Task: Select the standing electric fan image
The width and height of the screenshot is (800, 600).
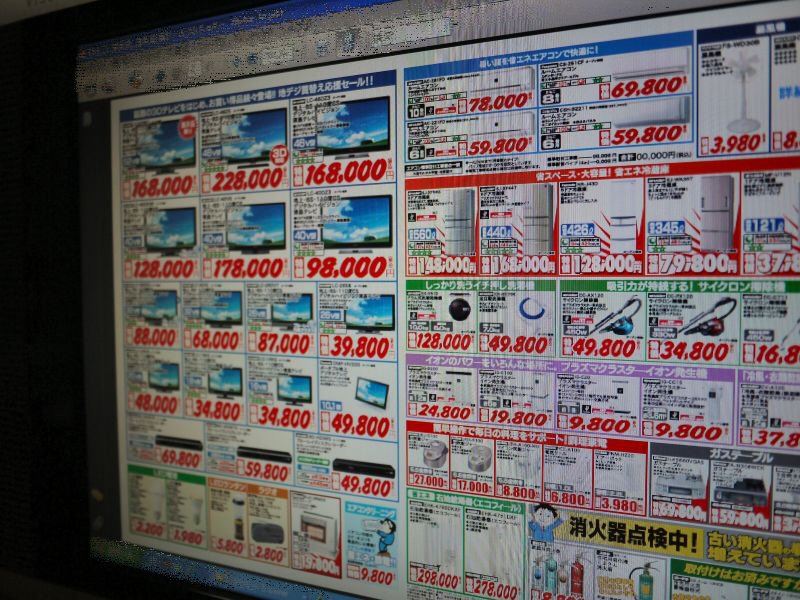Action: pos(742,91)
